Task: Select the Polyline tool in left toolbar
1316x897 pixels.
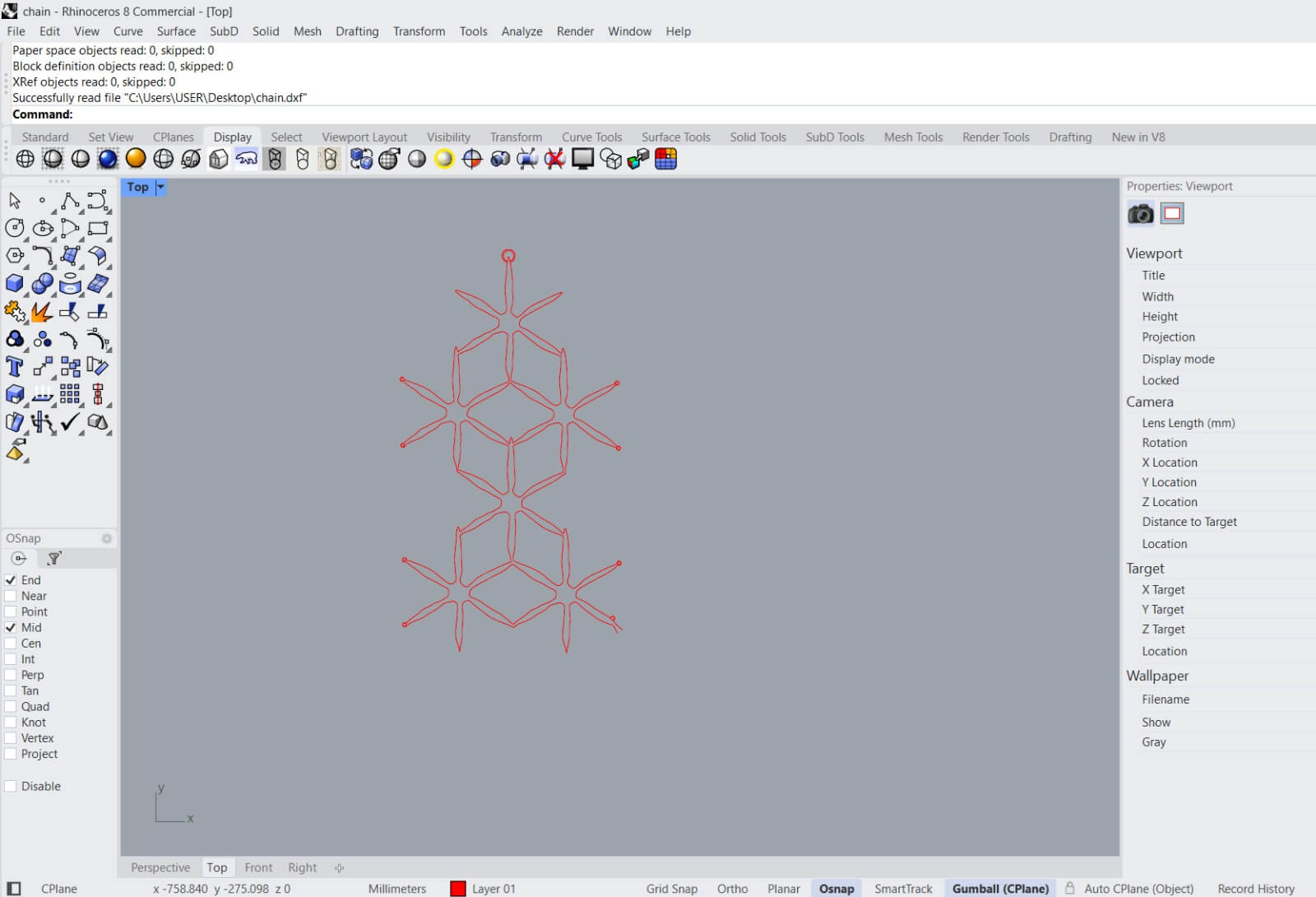Action: pos(70,201)
